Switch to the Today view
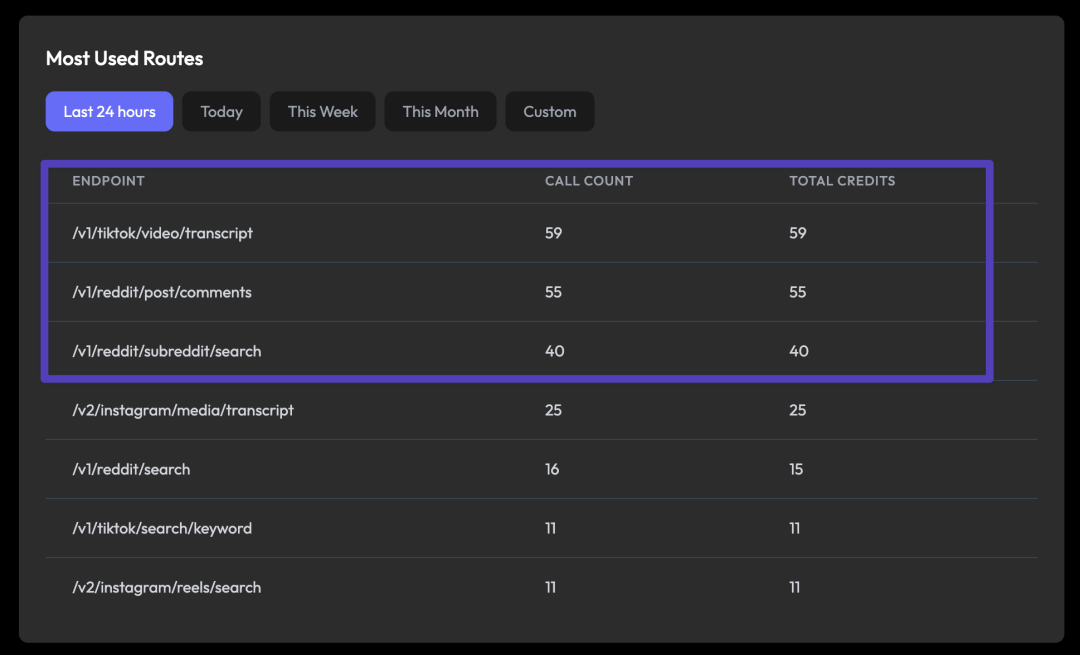Screen dimensions: 1080x655 (x=221, y=111)
